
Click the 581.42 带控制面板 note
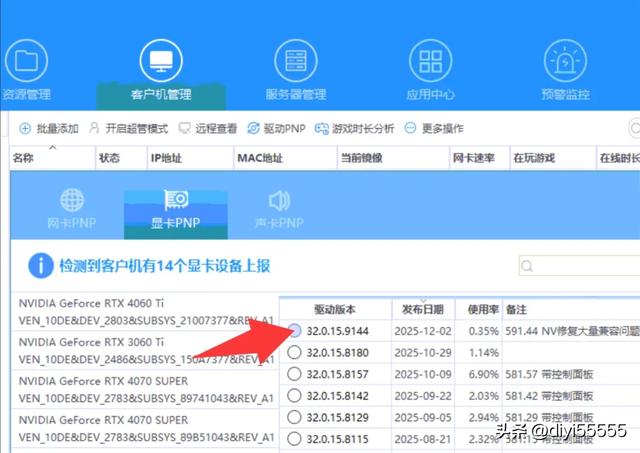click(x=549, y=396)
